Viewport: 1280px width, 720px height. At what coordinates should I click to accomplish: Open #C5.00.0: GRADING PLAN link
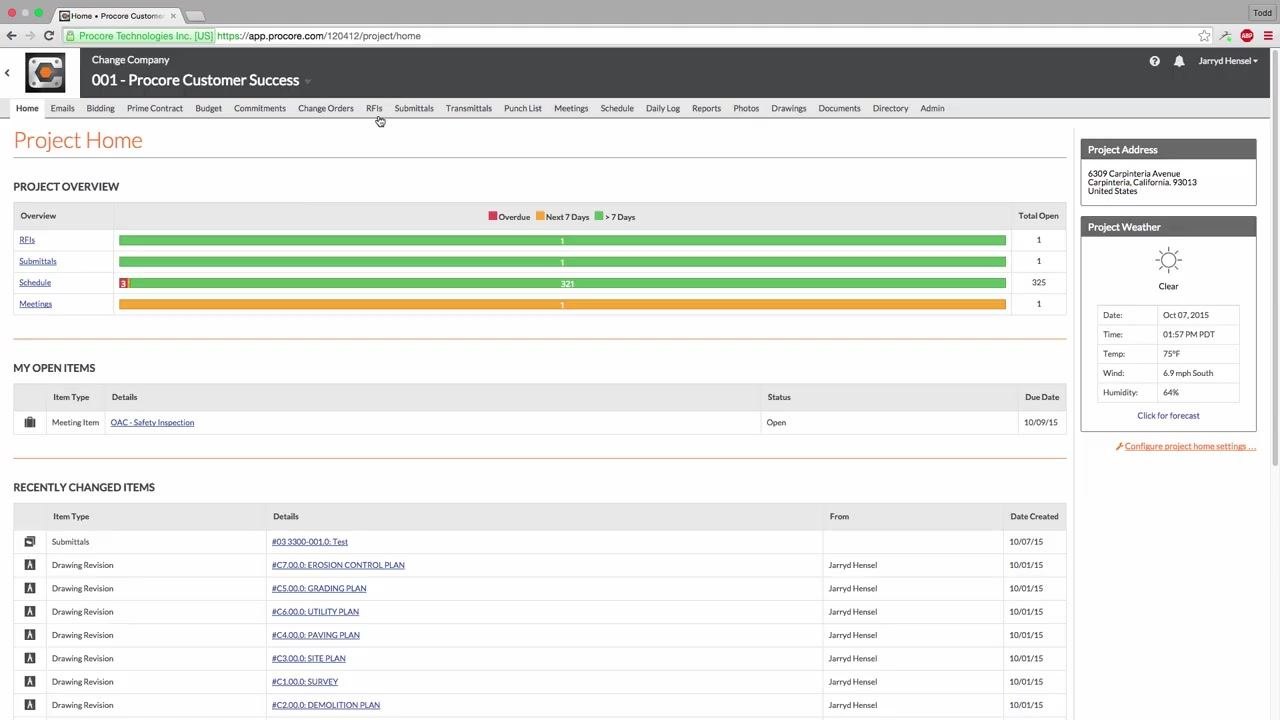point(319,589)
